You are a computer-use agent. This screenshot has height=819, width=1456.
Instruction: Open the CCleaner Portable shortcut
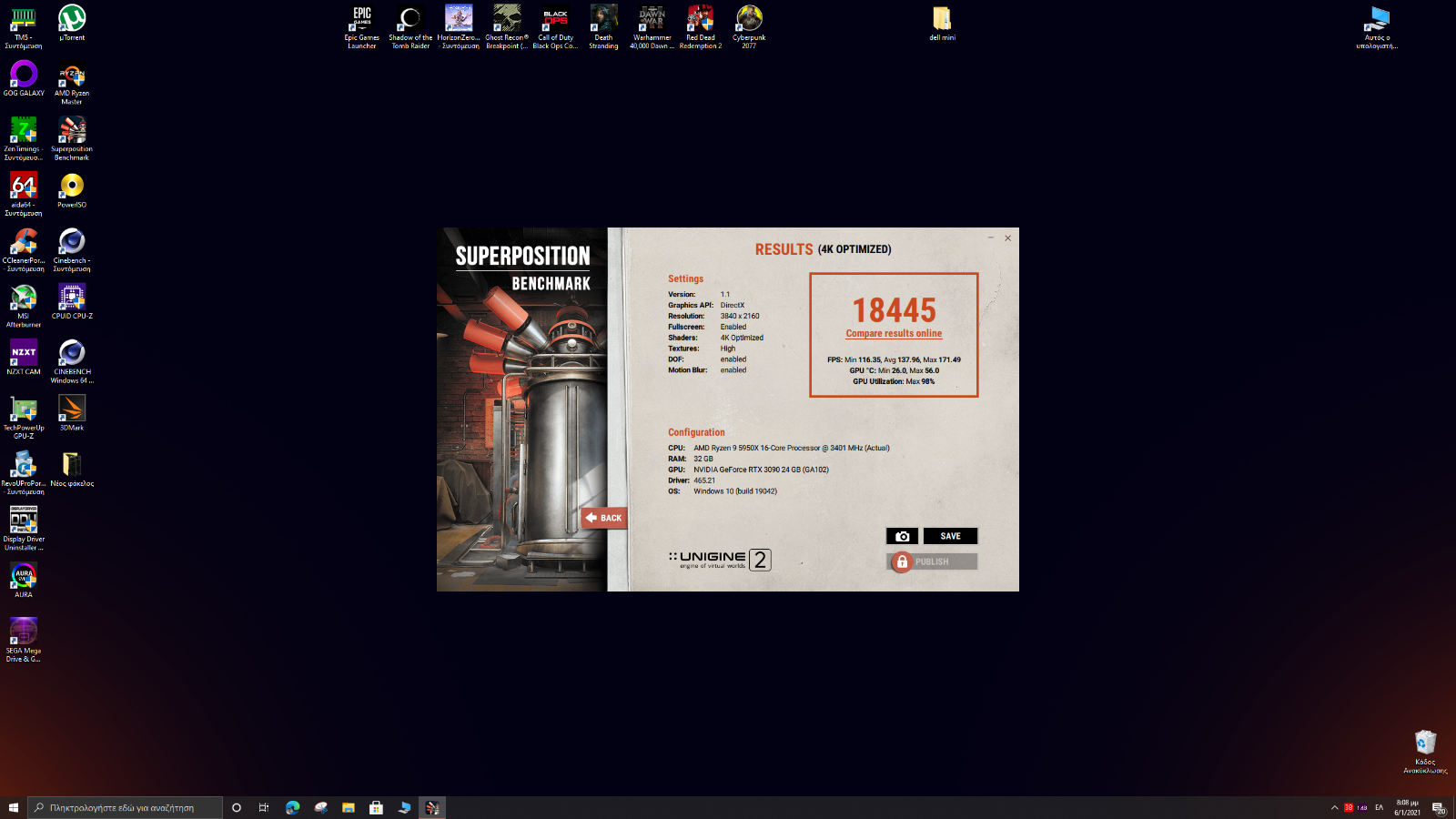coord(24,249)
